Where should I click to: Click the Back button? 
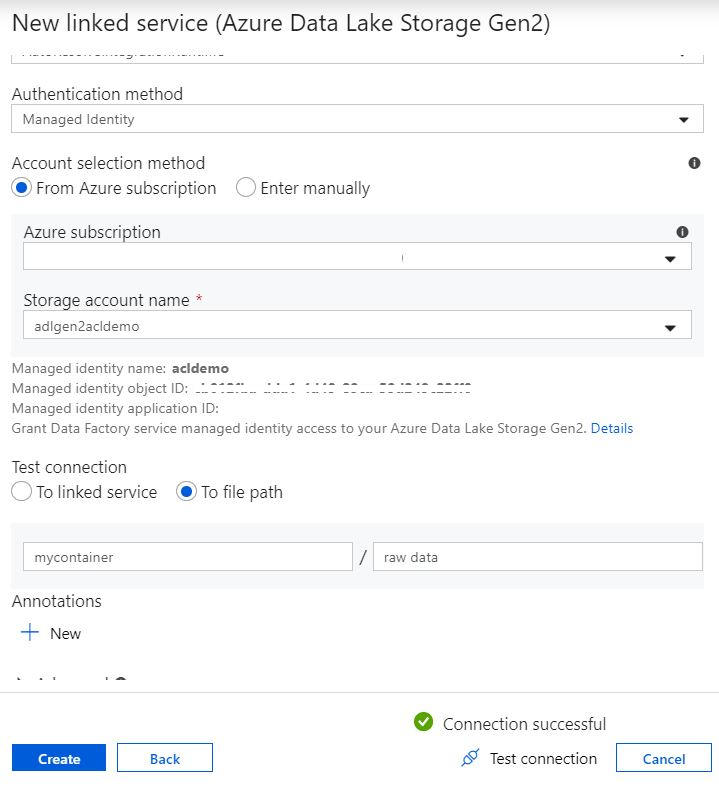[x=165, y=758]
